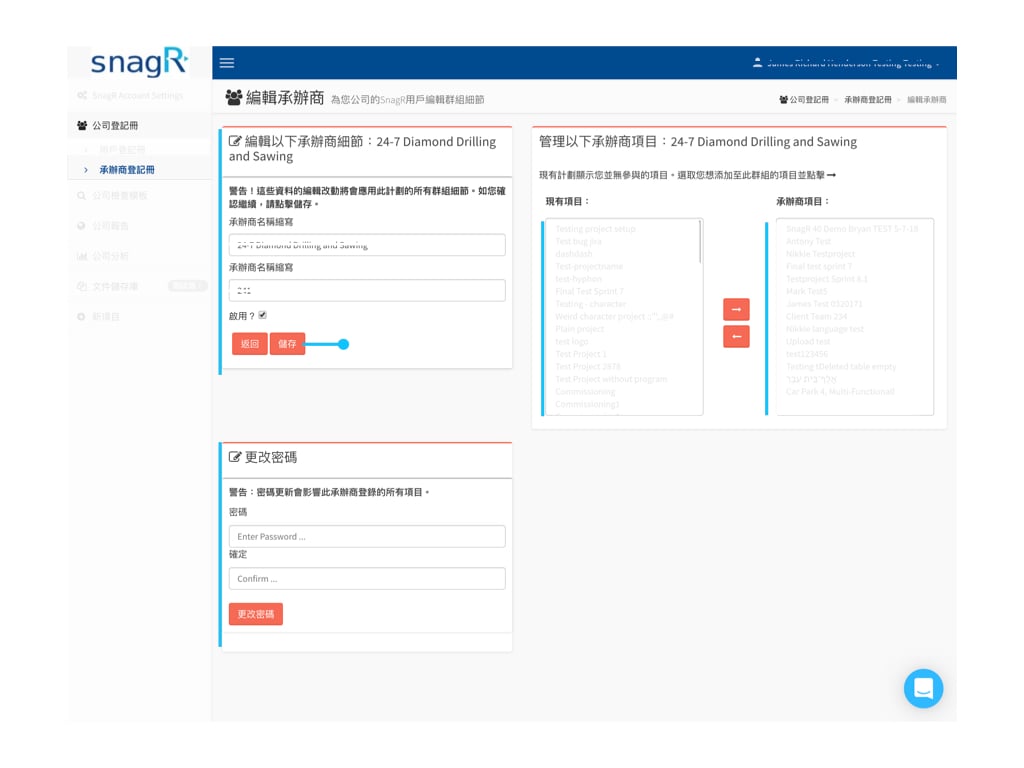Select 'Test Project without program' entry
Viewport: 1024px width, 768px height.
point(611,379)
